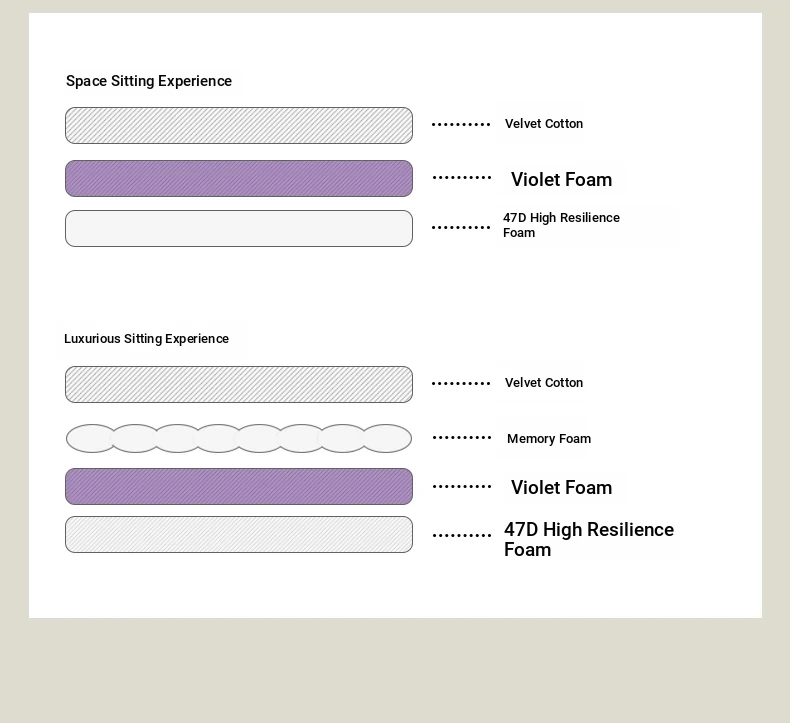
Task: Click the Luxurious Sitting Experience heading
Action: (x=147, y=339)
